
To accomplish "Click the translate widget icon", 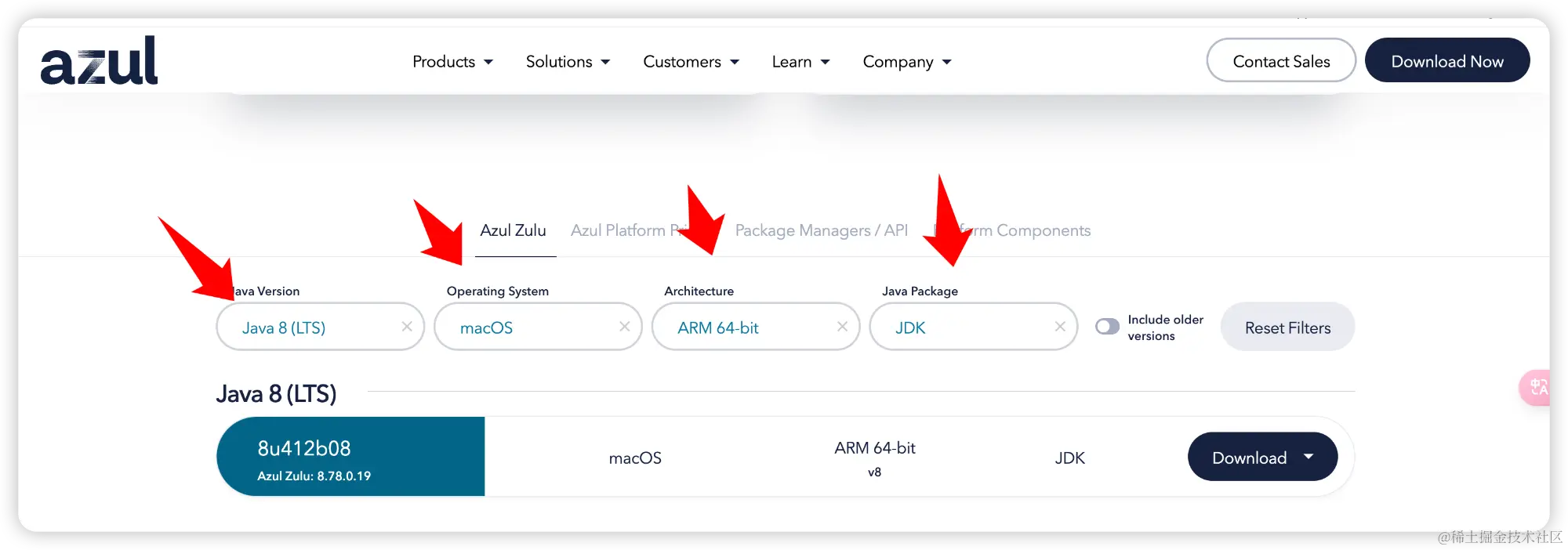I will coord(1537,387).
